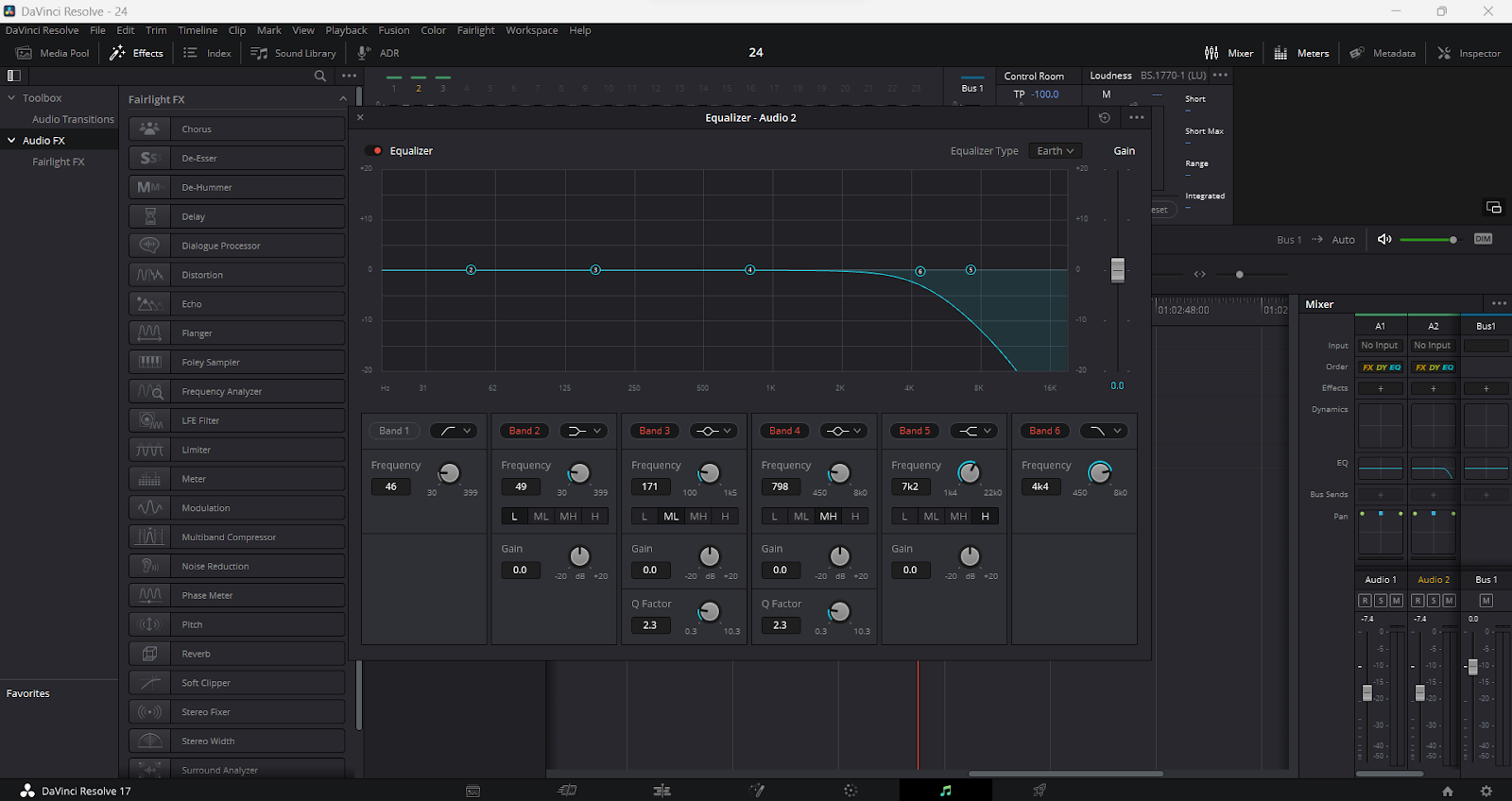Close the Equalizer window
The height and width of the screenshot is (801, 1512).
coord(360,118)
